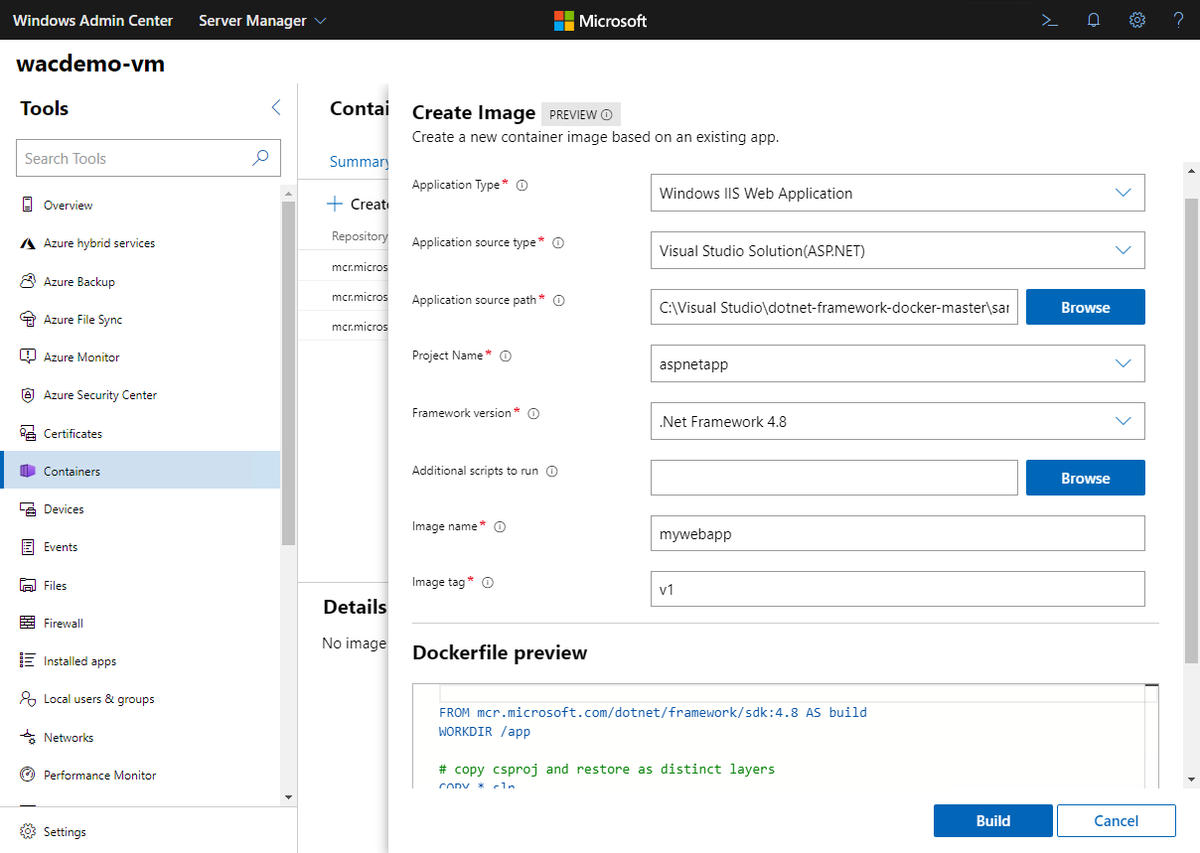Click info icon next to Application Type
The height and width of the screenshot is (853, 1200).
(x=522, y=185)
